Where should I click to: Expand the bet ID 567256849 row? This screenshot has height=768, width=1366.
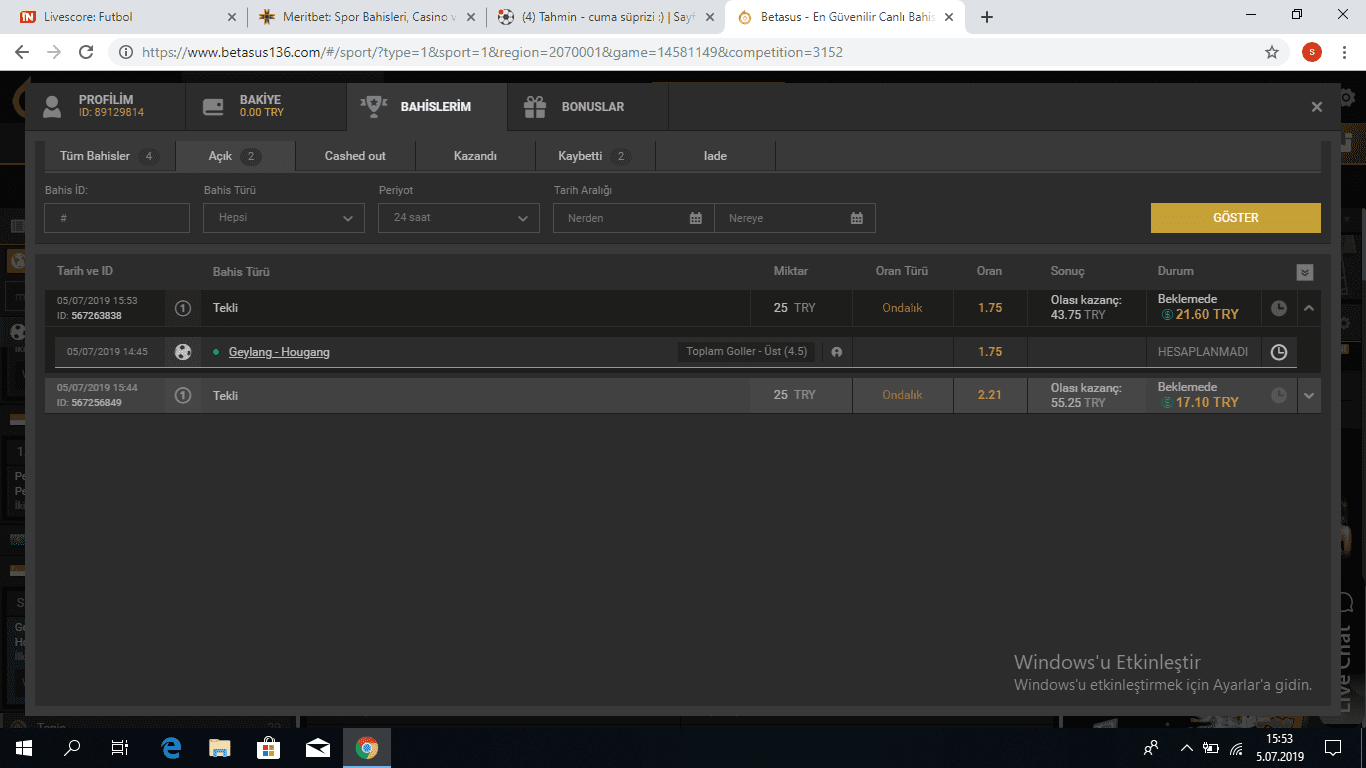(x=1308, y=396)
